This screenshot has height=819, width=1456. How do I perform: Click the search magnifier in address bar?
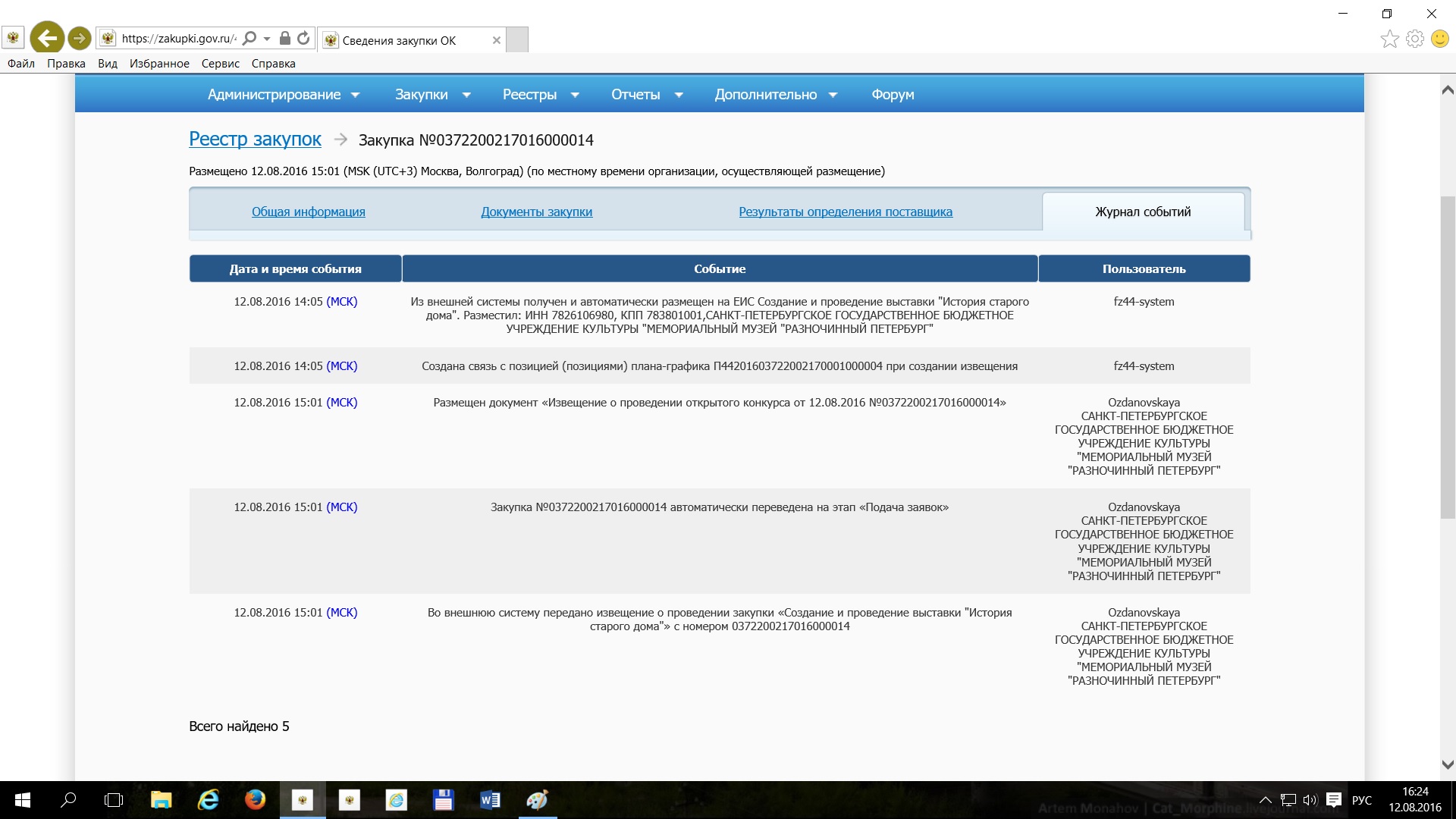pyautogui.click(x=249, y=38)
